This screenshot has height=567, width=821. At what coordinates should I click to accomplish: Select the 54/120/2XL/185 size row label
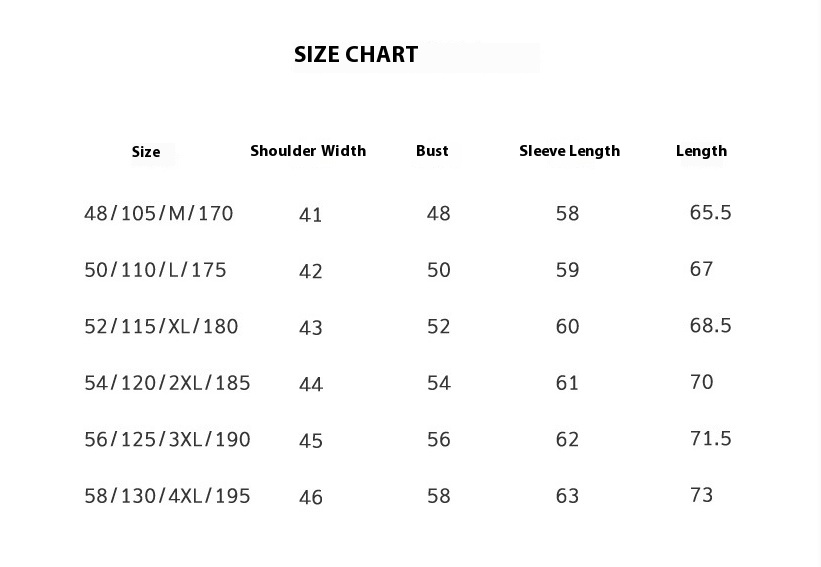(x=168, y=383)
